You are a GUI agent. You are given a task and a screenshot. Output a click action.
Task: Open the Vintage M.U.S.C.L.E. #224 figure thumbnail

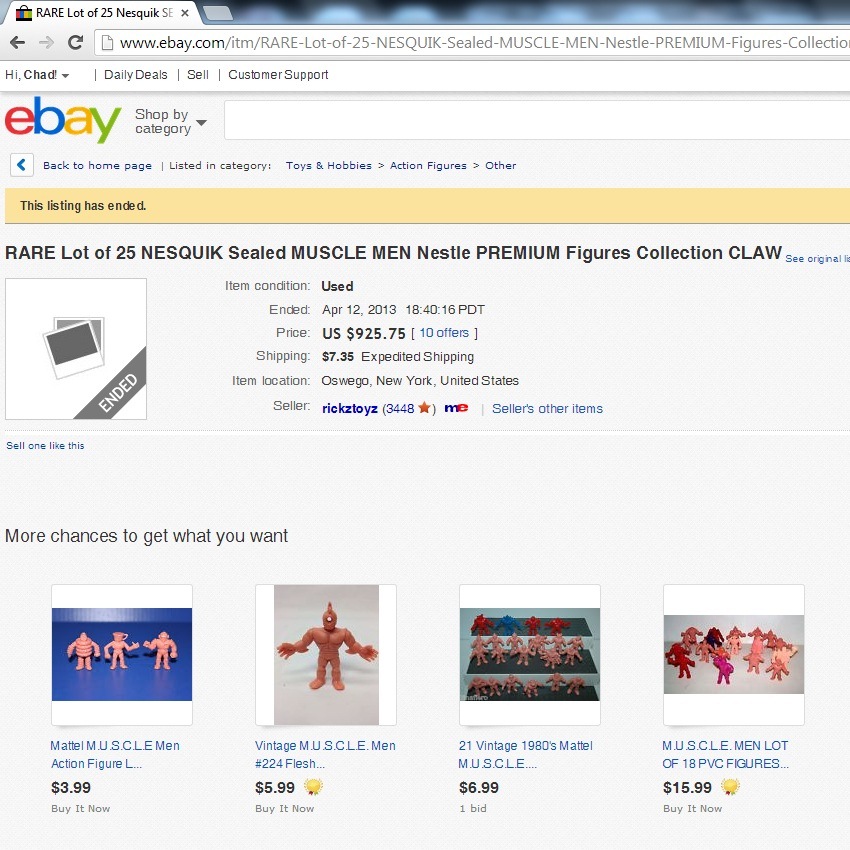click(326, 655)
